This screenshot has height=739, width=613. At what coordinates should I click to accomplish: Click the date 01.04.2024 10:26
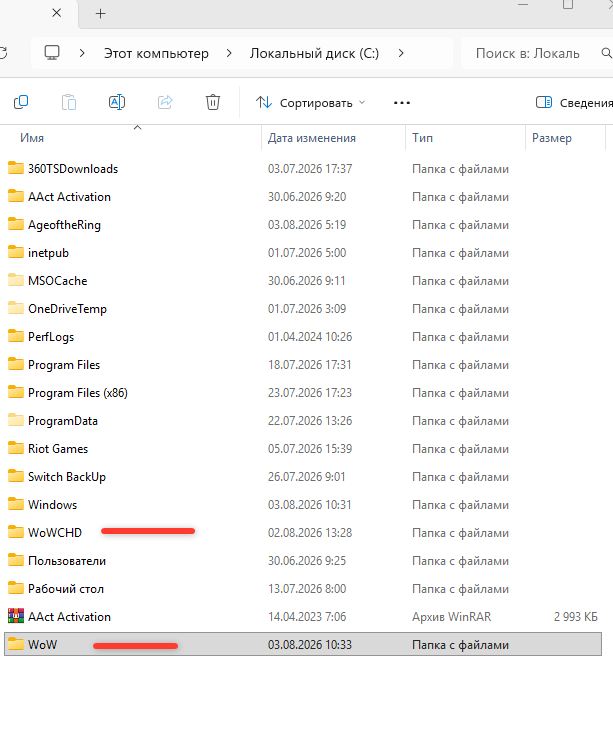[x=310, y=337]
